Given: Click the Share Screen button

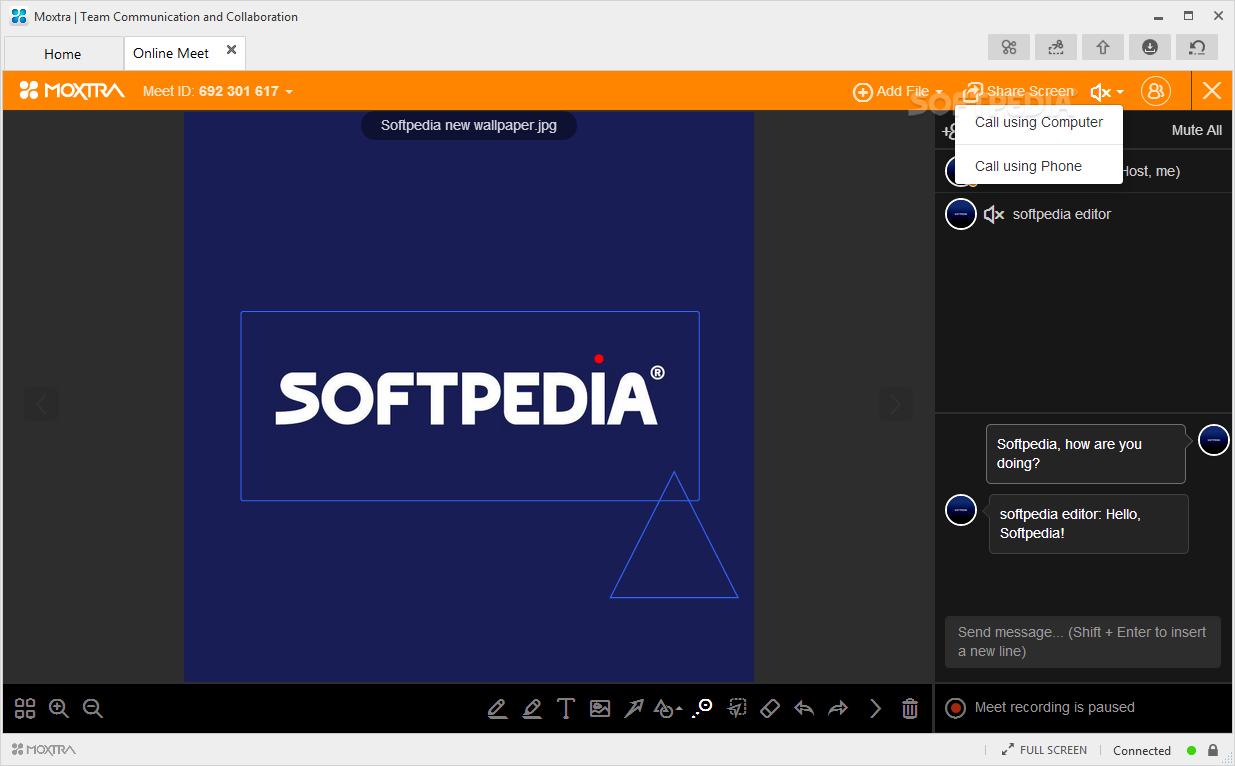Looking at the screenshot, I should [x=1017, y=91].
